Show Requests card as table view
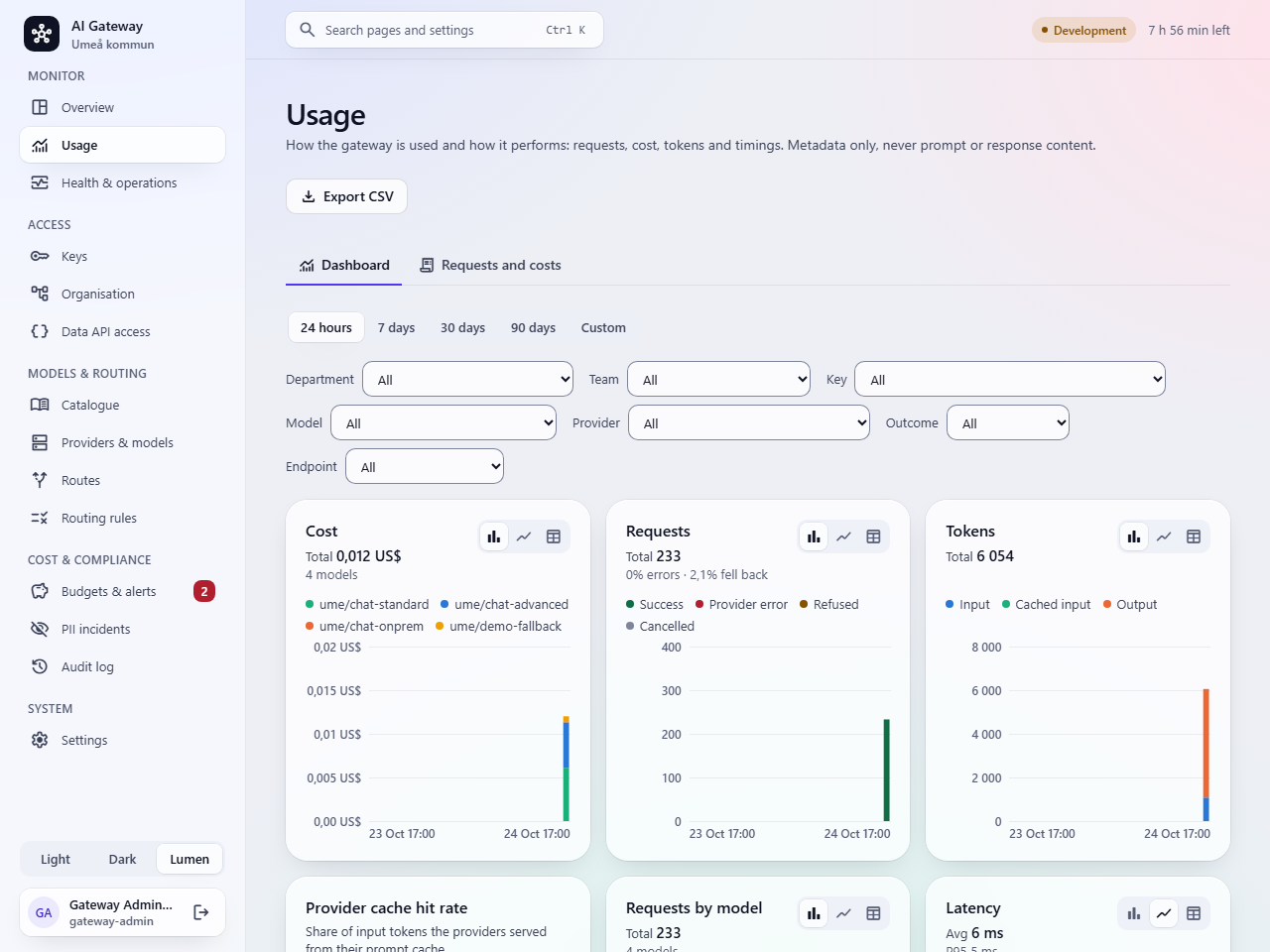Image resolution: width=1270 pixels, height=952 pixels. point(873,536)
